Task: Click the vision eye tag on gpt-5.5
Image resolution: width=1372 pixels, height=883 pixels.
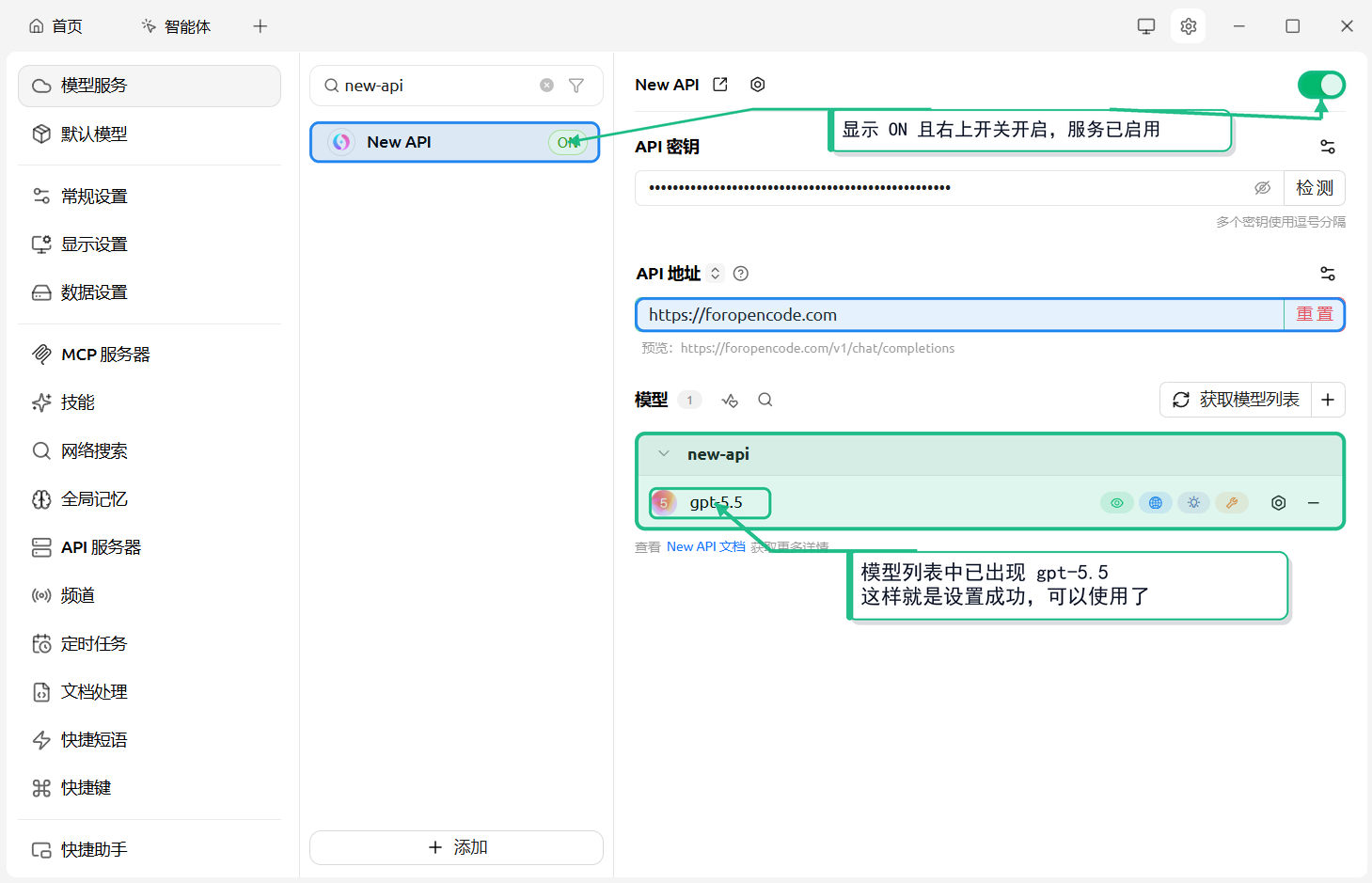Action: tap(1117, 503)
